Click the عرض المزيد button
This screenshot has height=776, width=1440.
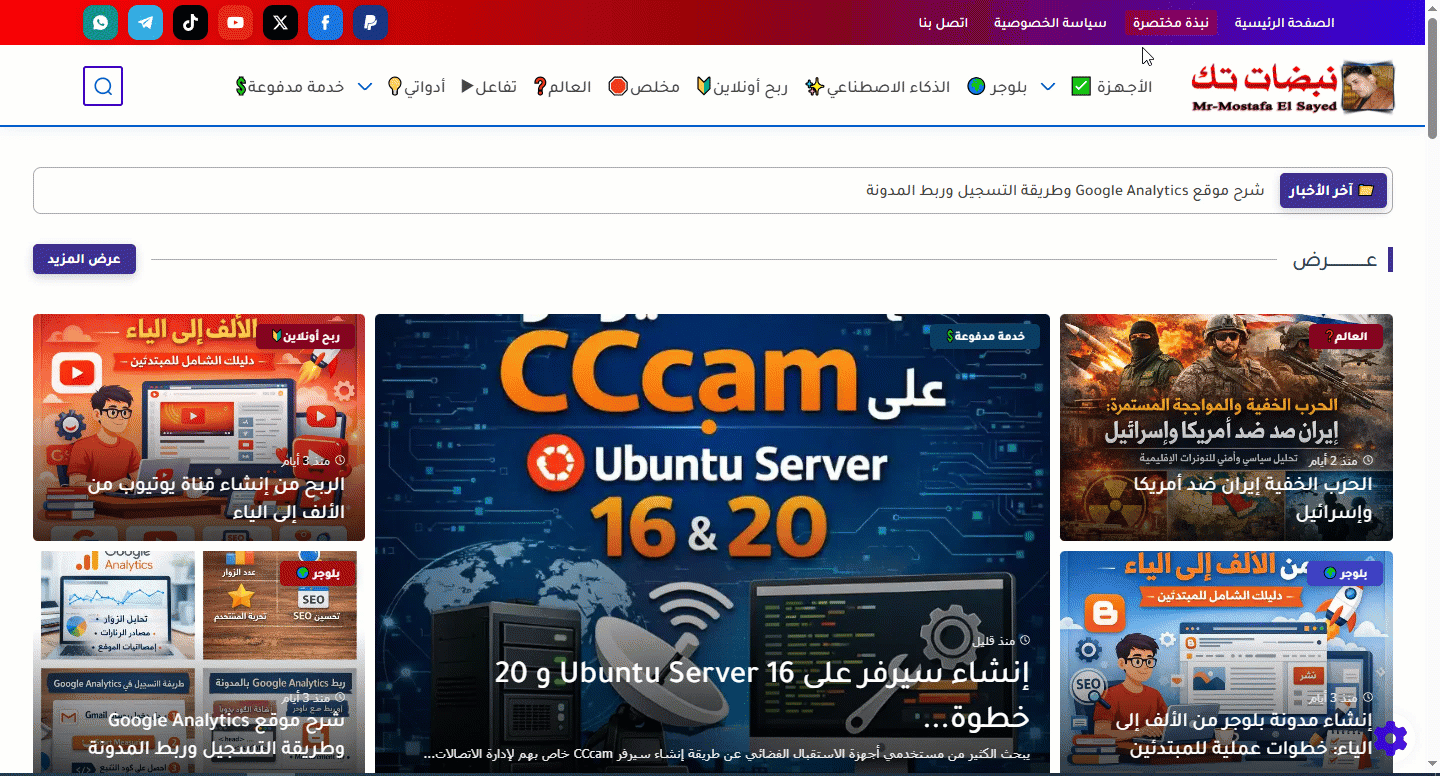coord(84,259)
